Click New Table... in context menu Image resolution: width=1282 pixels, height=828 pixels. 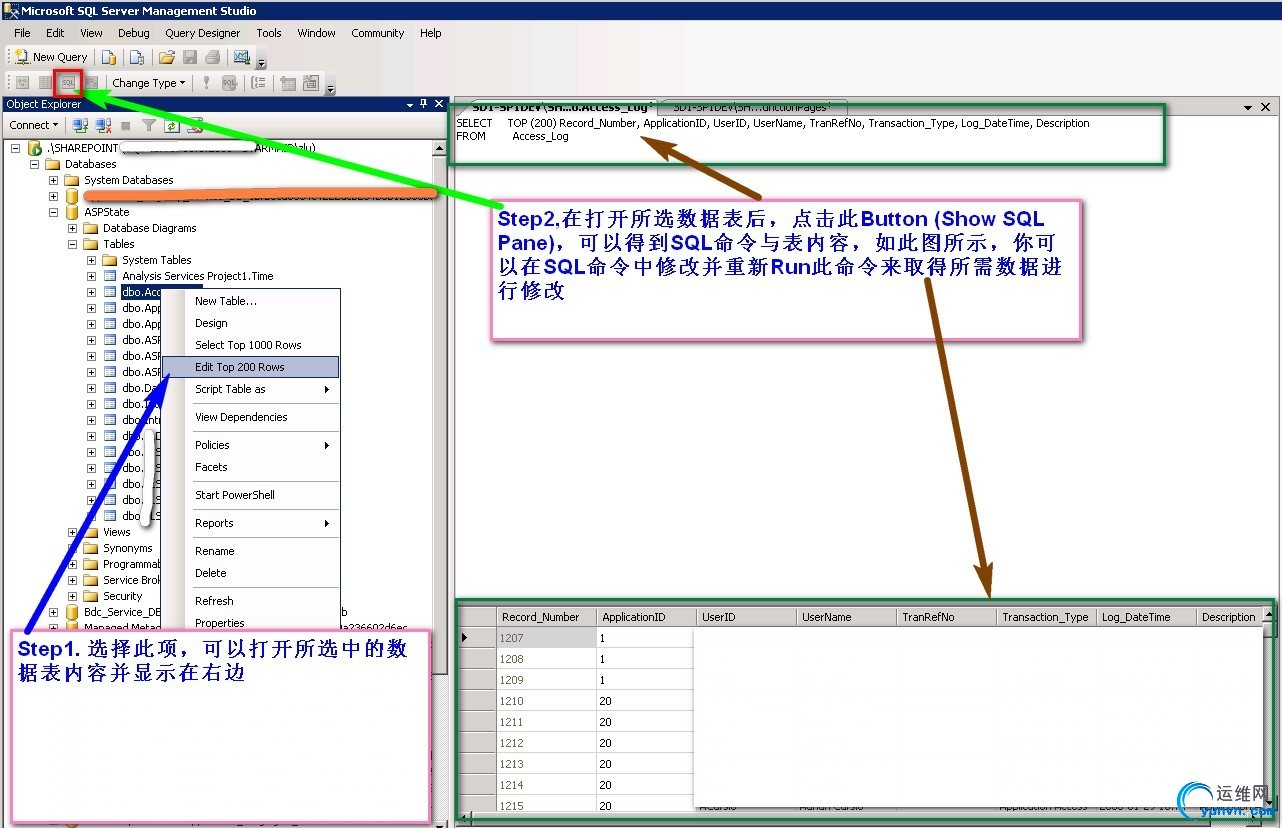[251, 301]
